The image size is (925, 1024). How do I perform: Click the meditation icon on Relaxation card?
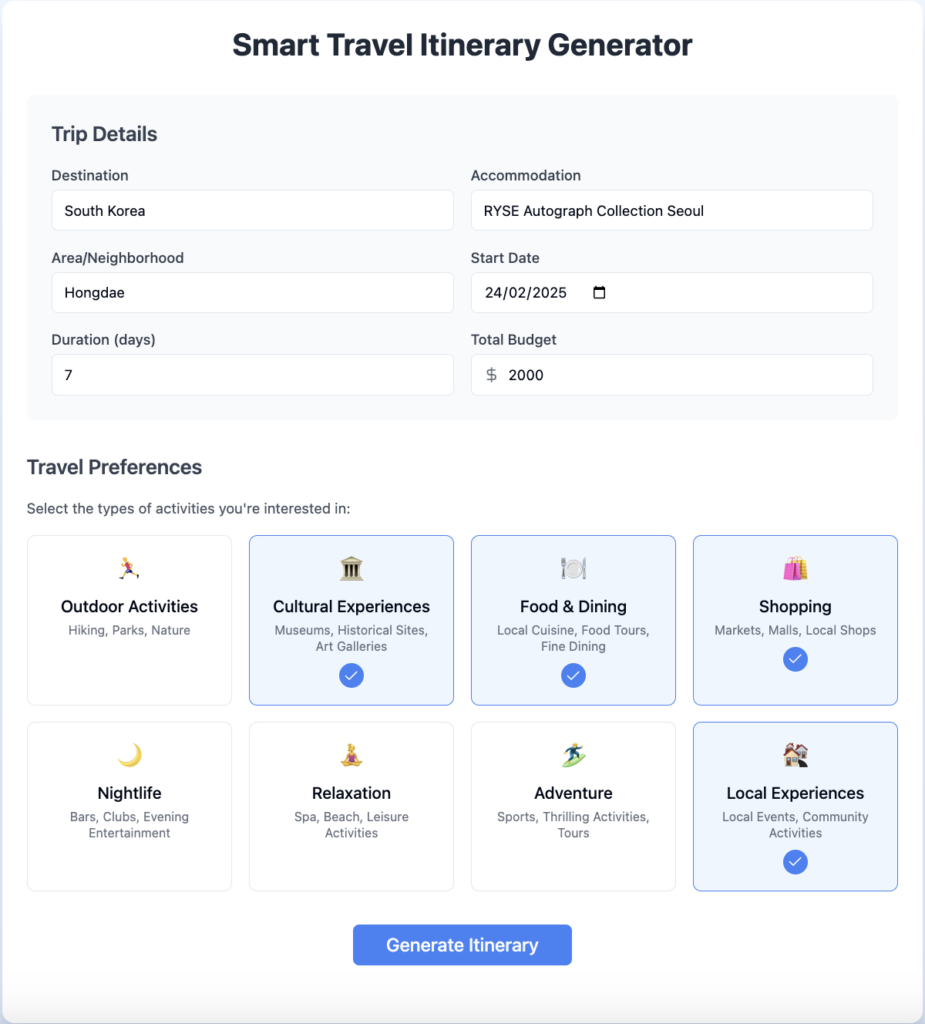click(x=351, y=754)
